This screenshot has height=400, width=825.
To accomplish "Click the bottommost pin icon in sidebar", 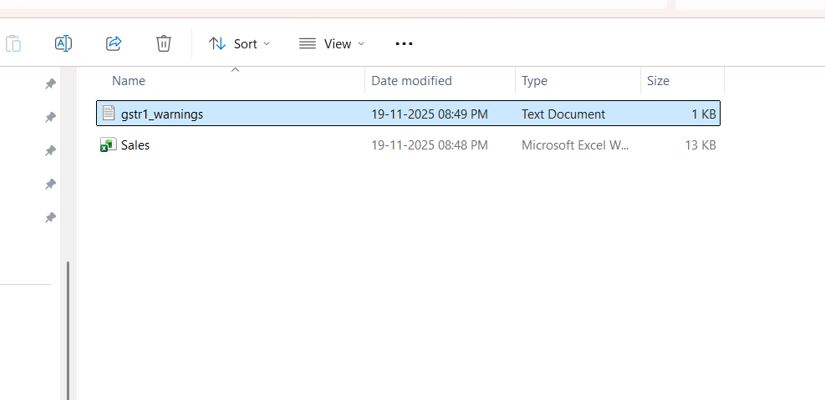I will [50, 218].
